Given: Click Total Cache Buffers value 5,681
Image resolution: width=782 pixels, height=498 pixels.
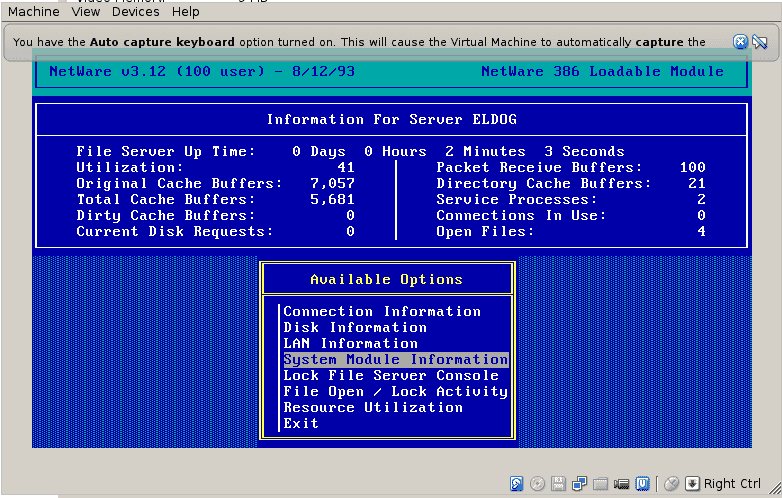Looking at the screenshot, I should click(x=333, y=199).
